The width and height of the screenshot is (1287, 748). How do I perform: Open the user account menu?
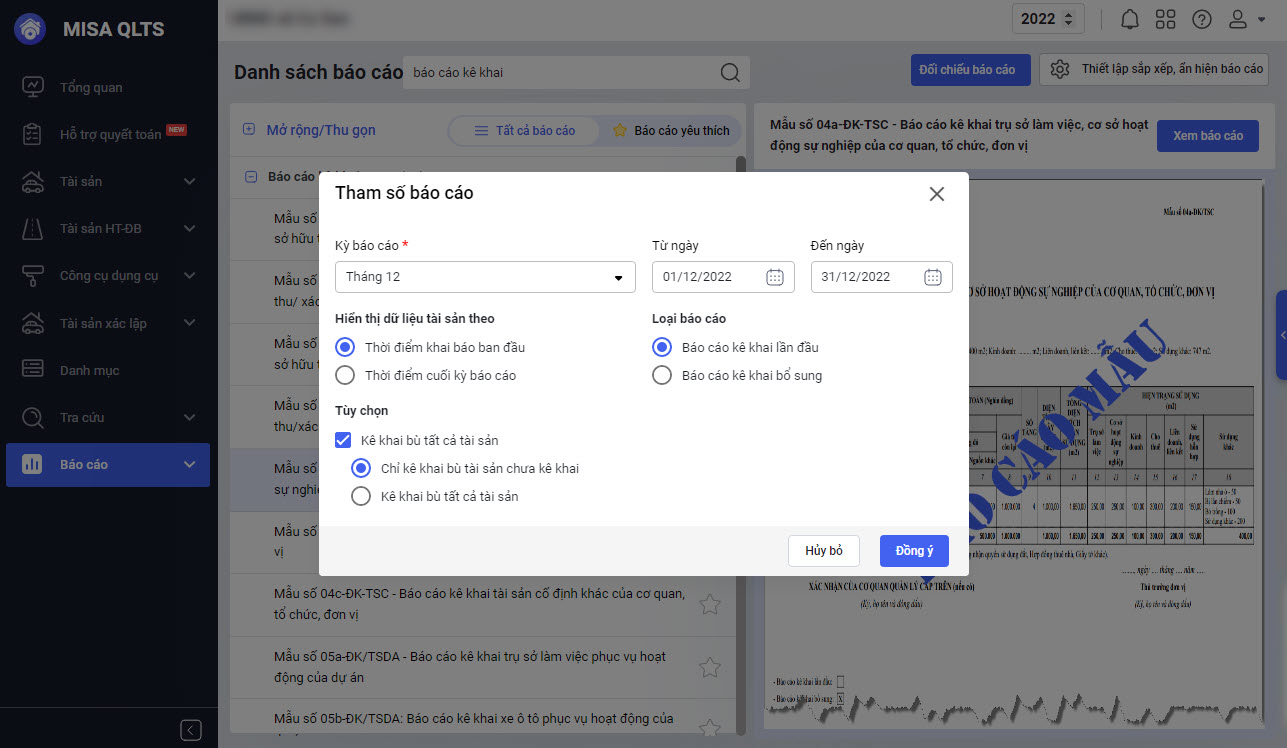click(x=1246, y=19)
